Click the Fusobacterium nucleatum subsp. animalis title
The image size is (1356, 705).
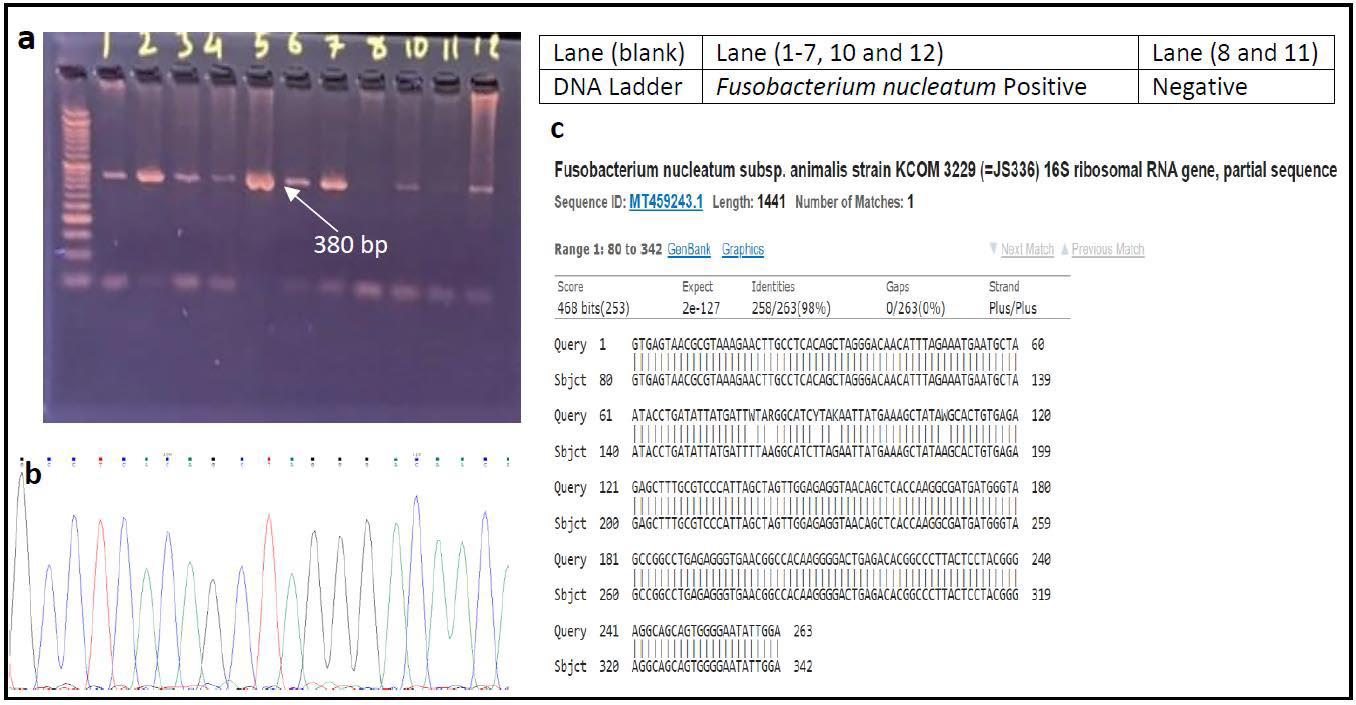click(945, 171)
